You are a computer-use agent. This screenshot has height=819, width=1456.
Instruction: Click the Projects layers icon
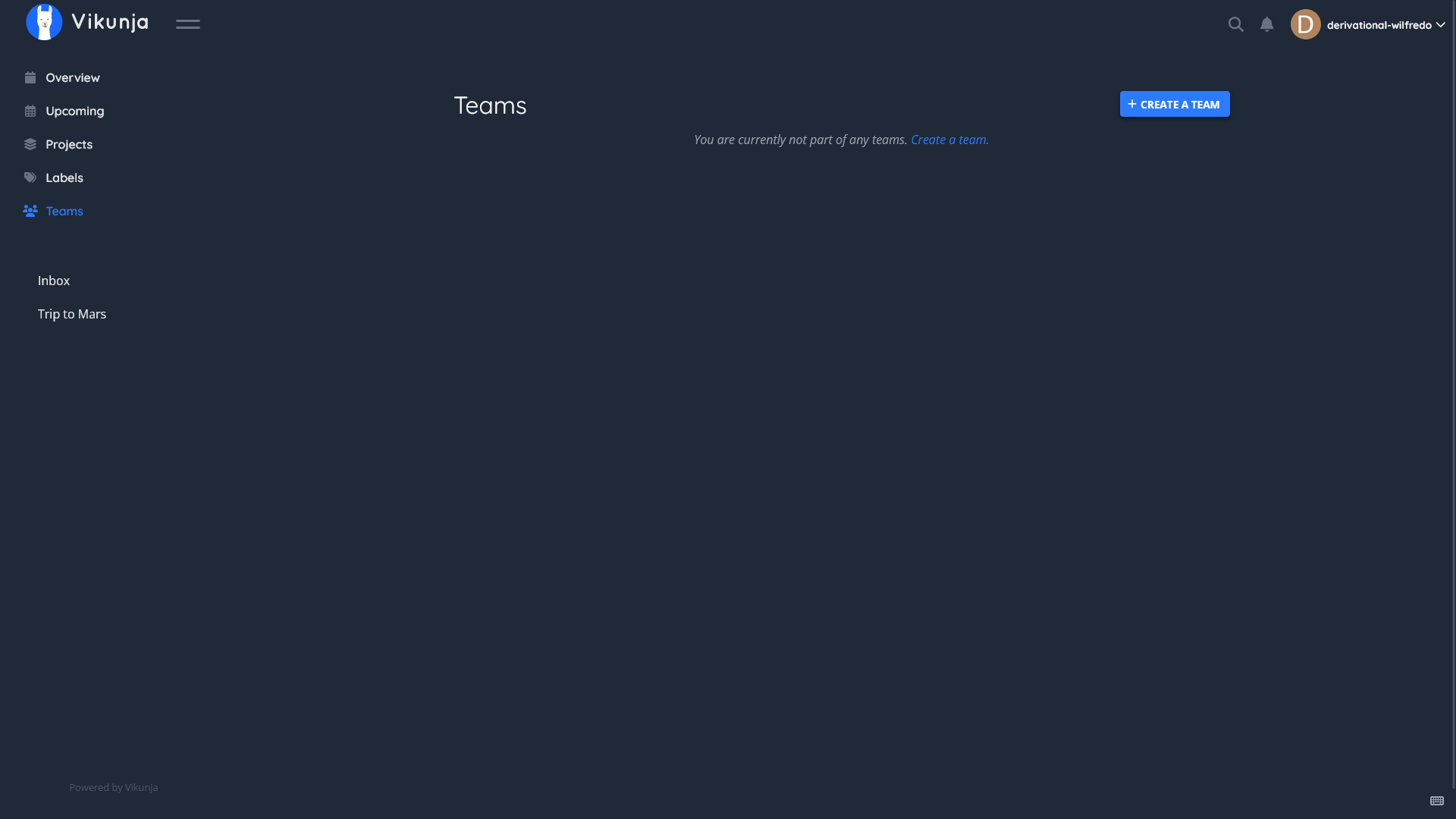tap(30, 144)
